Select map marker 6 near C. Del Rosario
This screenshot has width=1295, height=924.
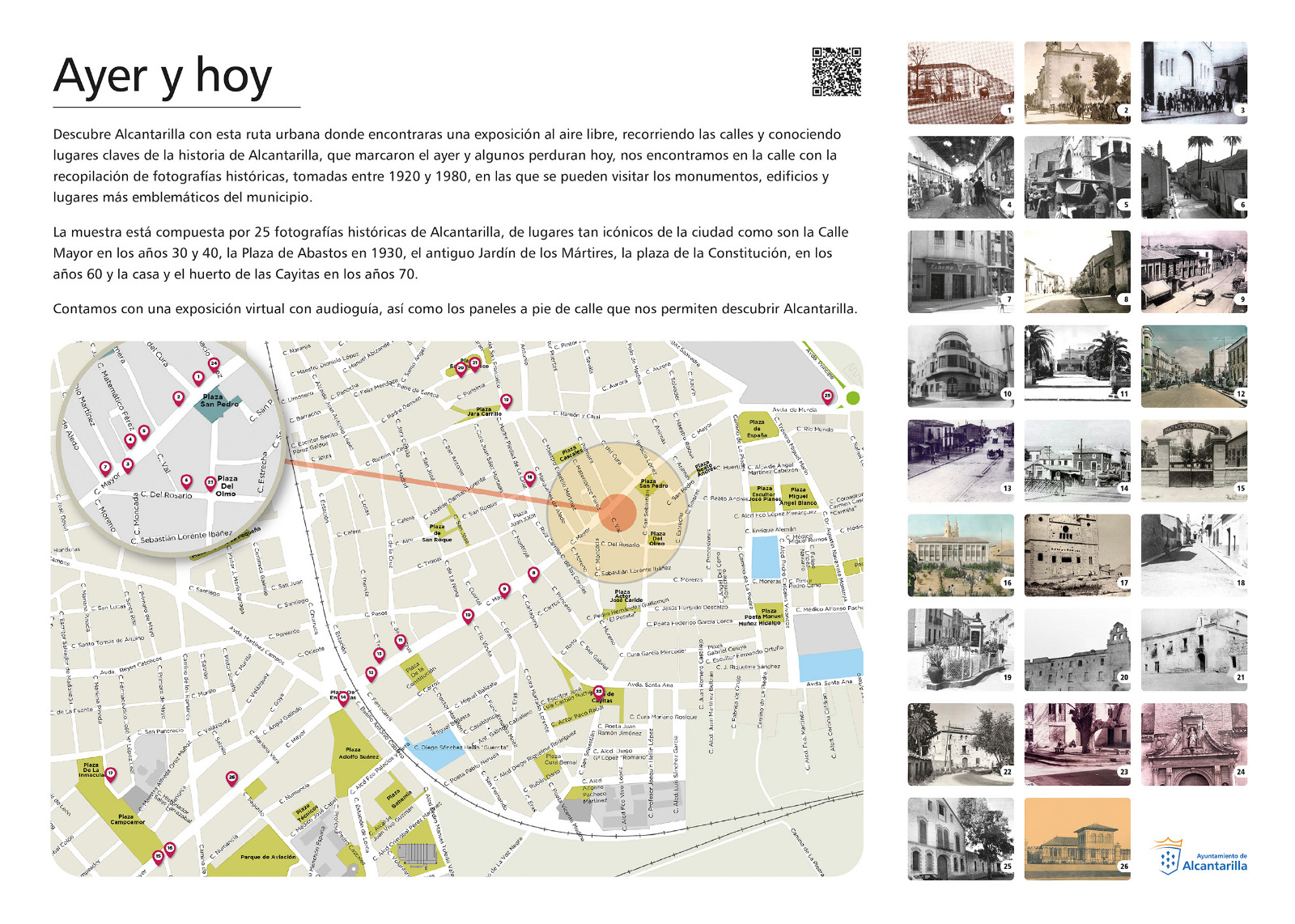[x=186, y=481]
